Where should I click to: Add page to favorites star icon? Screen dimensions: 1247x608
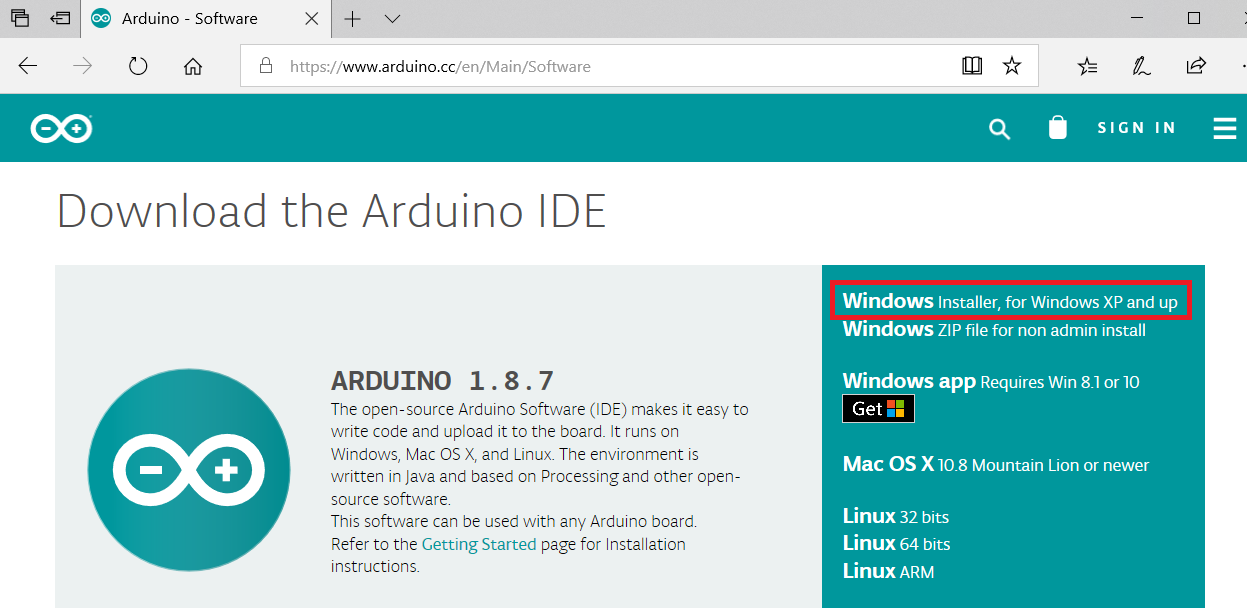click(x=1012, y=66)
